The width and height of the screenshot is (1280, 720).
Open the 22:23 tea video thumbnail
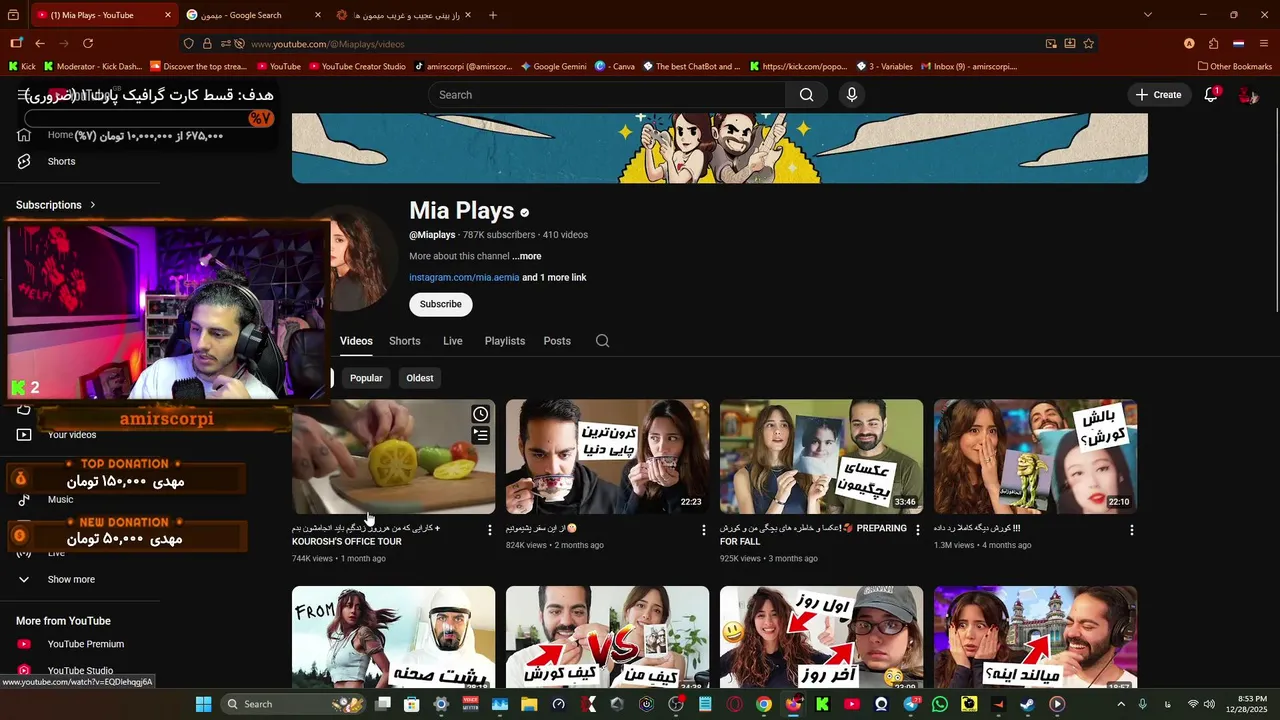pos(607,457)
